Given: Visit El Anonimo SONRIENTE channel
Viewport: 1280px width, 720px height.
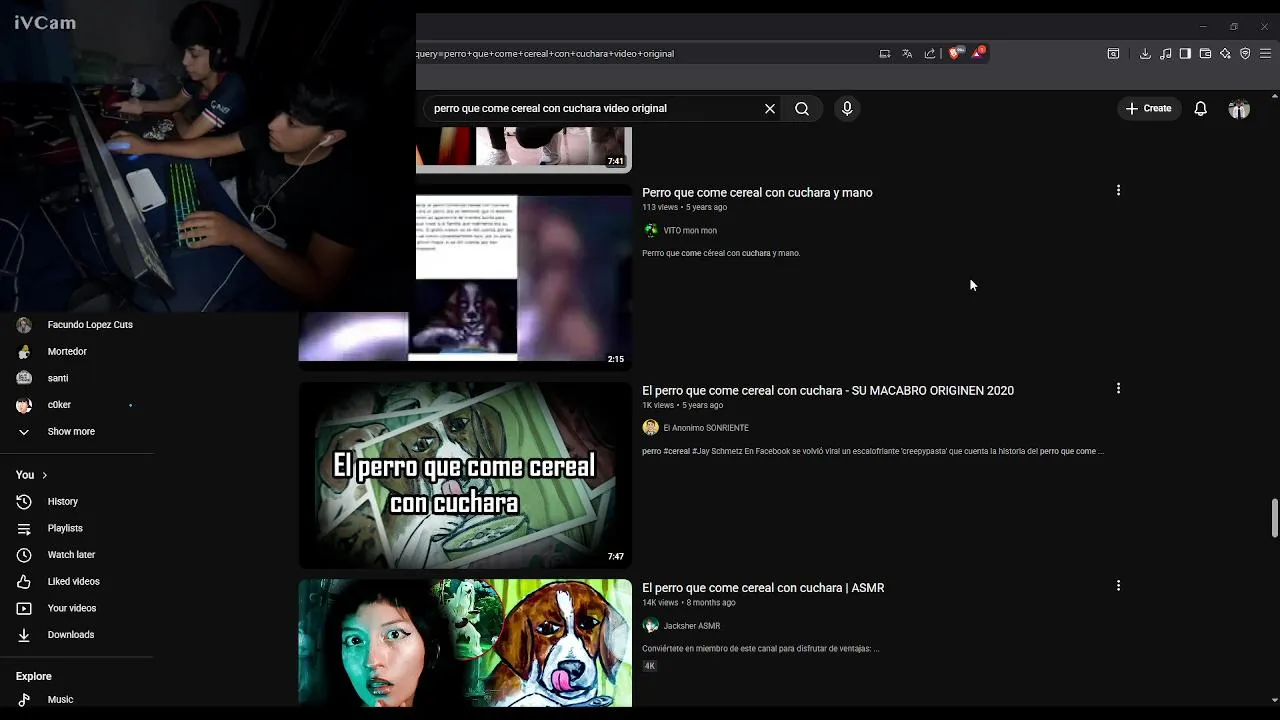Looking at the screenshot, I should 706,428.
